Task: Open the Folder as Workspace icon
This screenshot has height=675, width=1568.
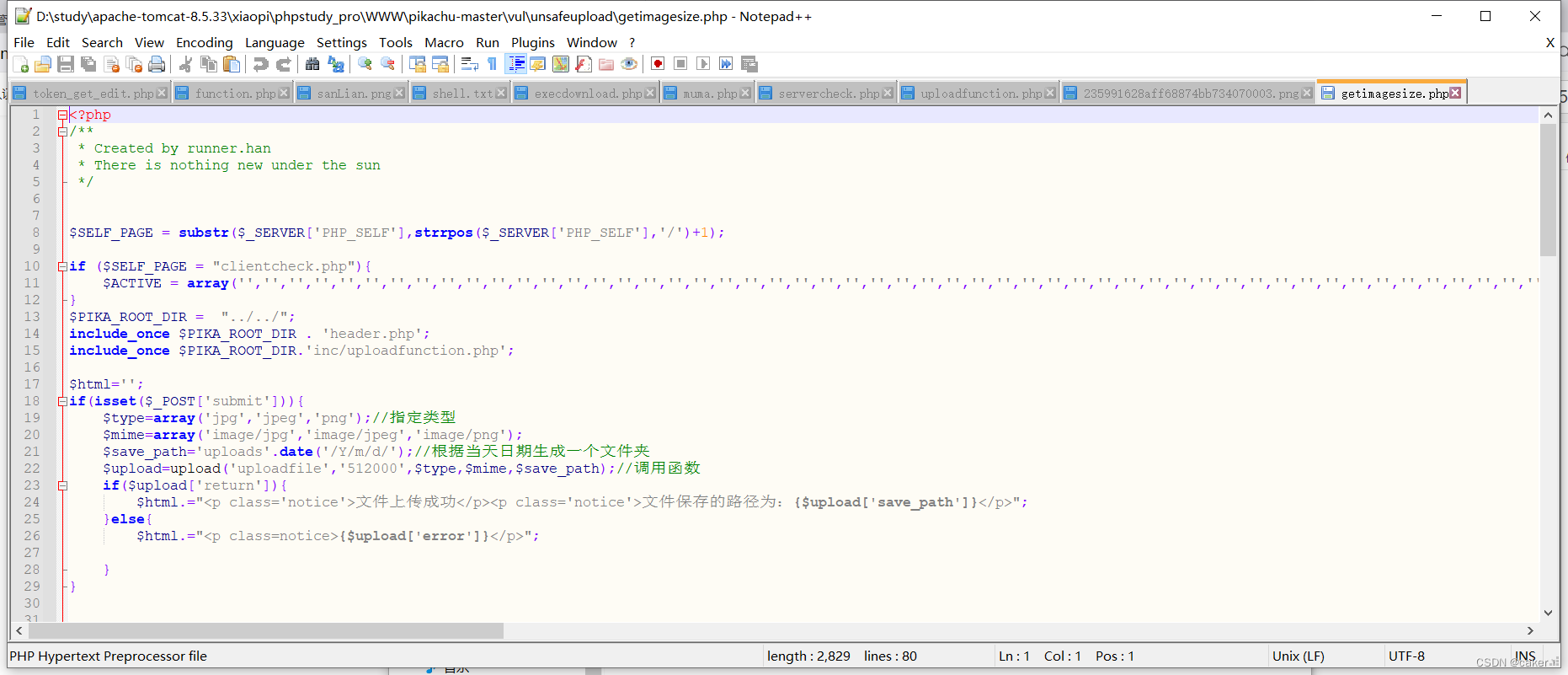Action: click(606, 64)
